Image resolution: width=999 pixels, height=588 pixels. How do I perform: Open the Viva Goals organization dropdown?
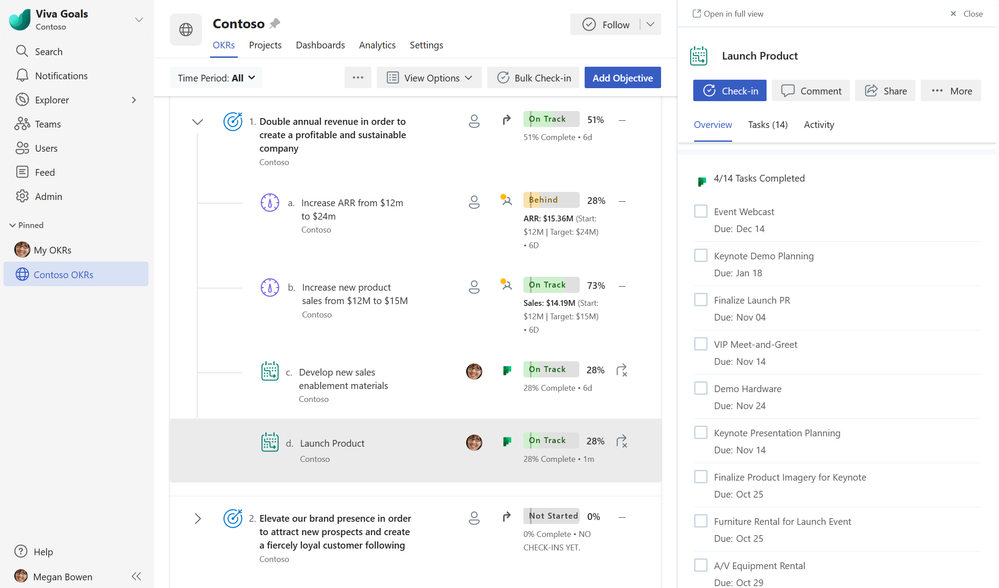138,20
